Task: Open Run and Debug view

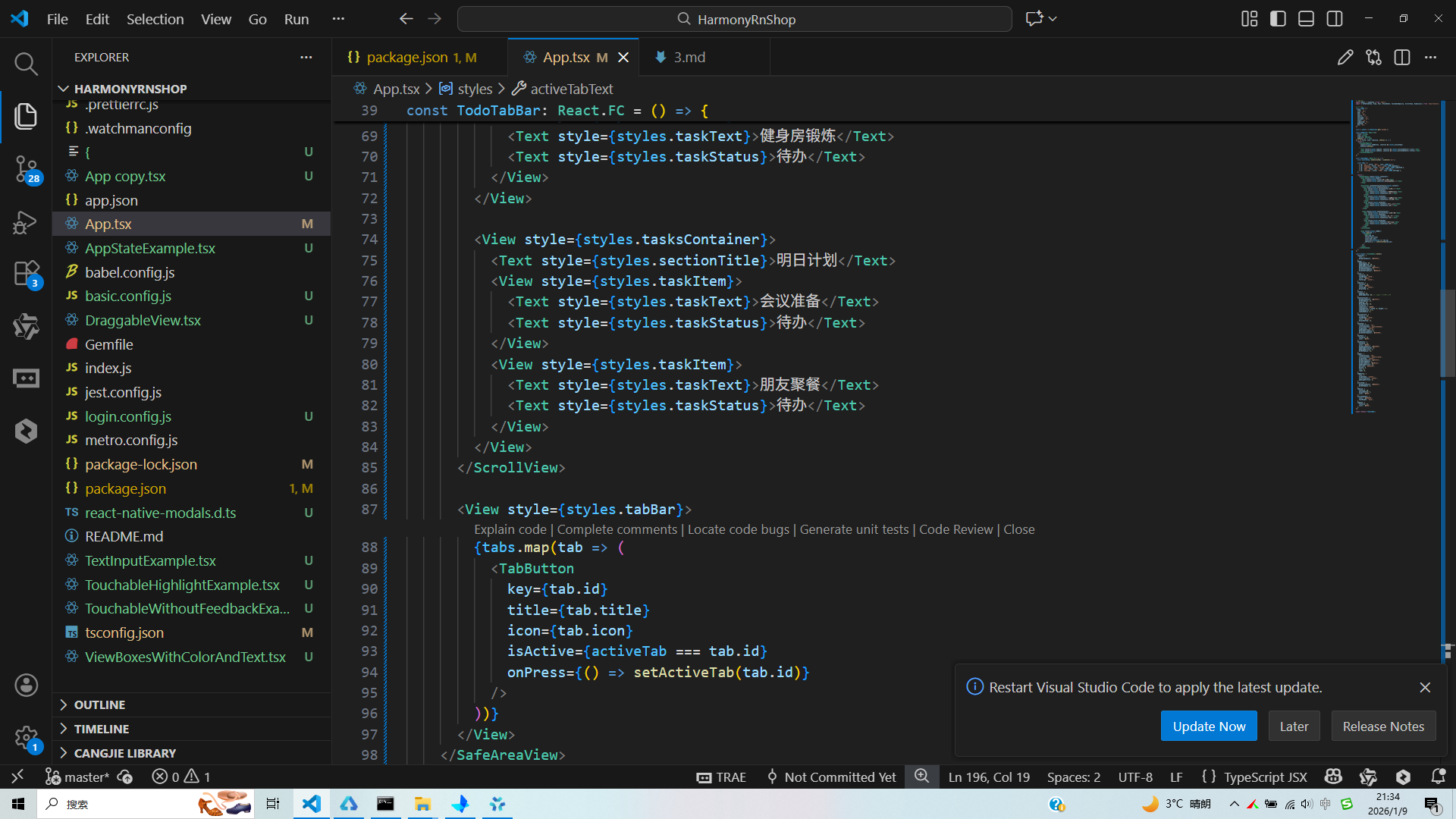Action: [x=26, y=222]
